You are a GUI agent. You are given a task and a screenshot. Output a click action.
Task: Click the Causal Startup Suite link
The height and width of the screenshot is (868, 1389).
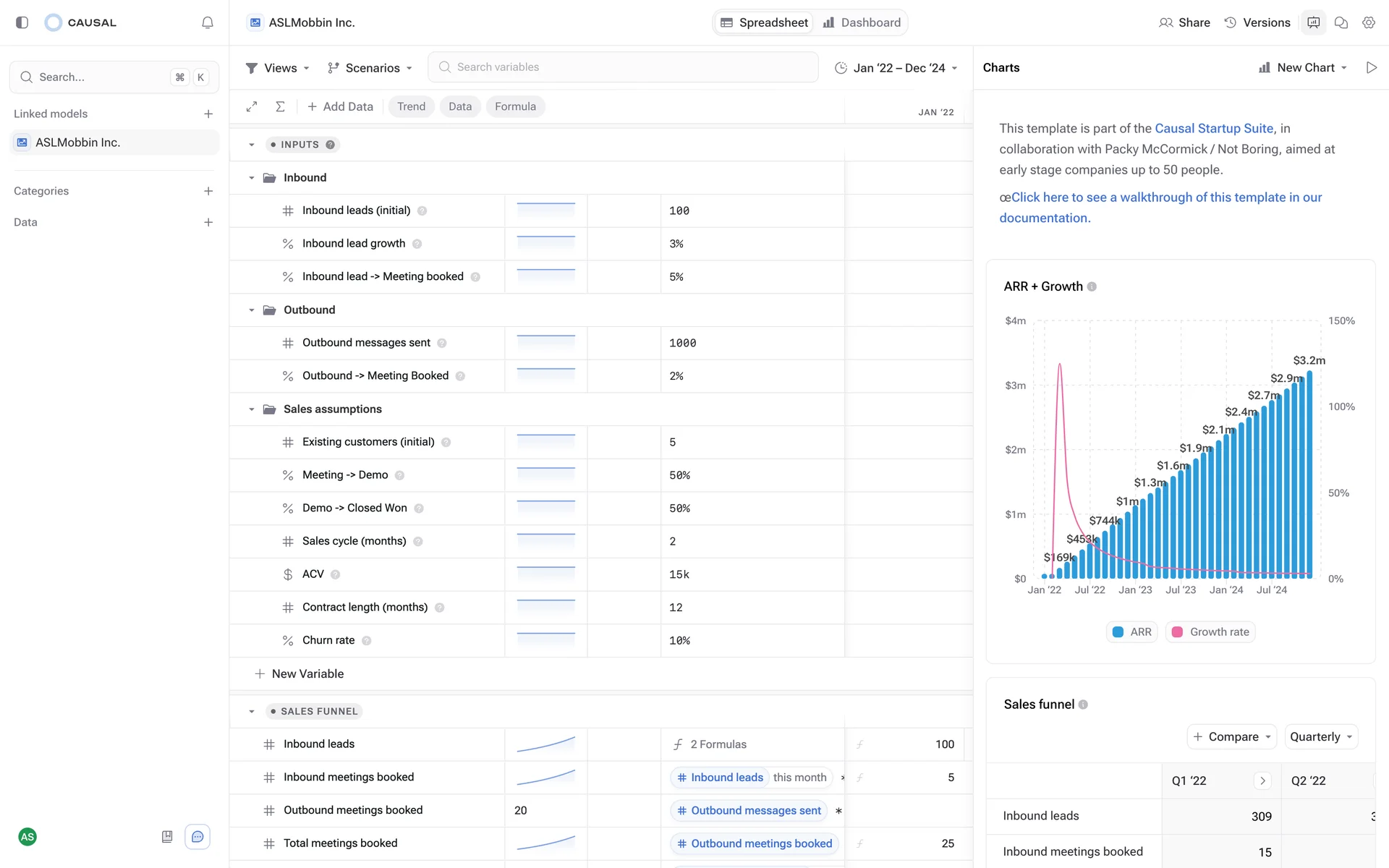coord(1213,128)
